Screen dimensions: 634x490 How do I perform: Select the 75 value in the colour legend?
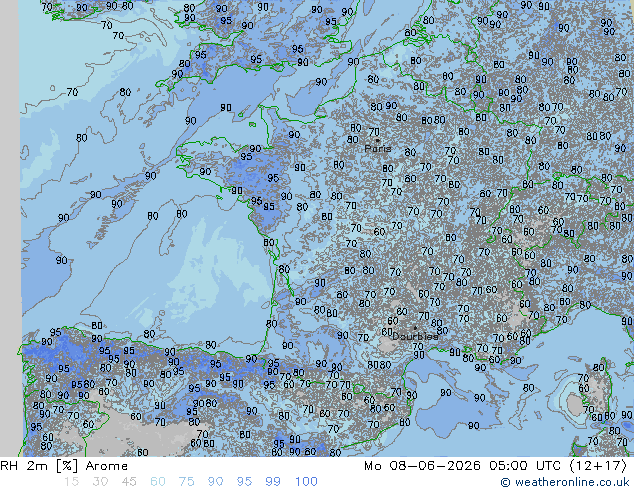(x=186, y=482)
